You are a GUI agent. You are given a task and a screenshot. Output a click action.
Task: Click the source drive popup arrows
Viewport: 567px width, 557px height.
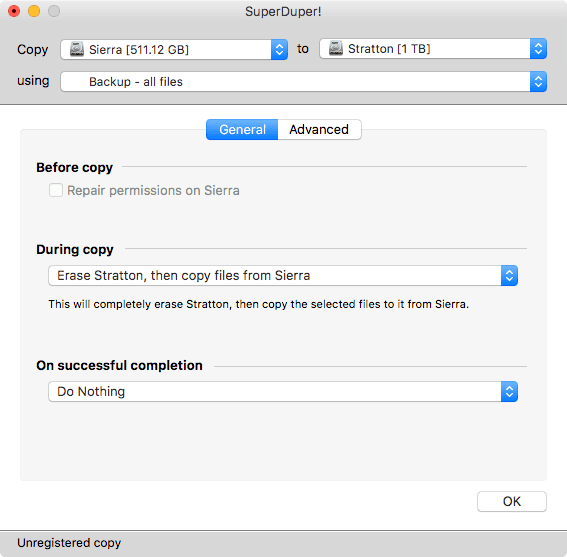(279, 50)
